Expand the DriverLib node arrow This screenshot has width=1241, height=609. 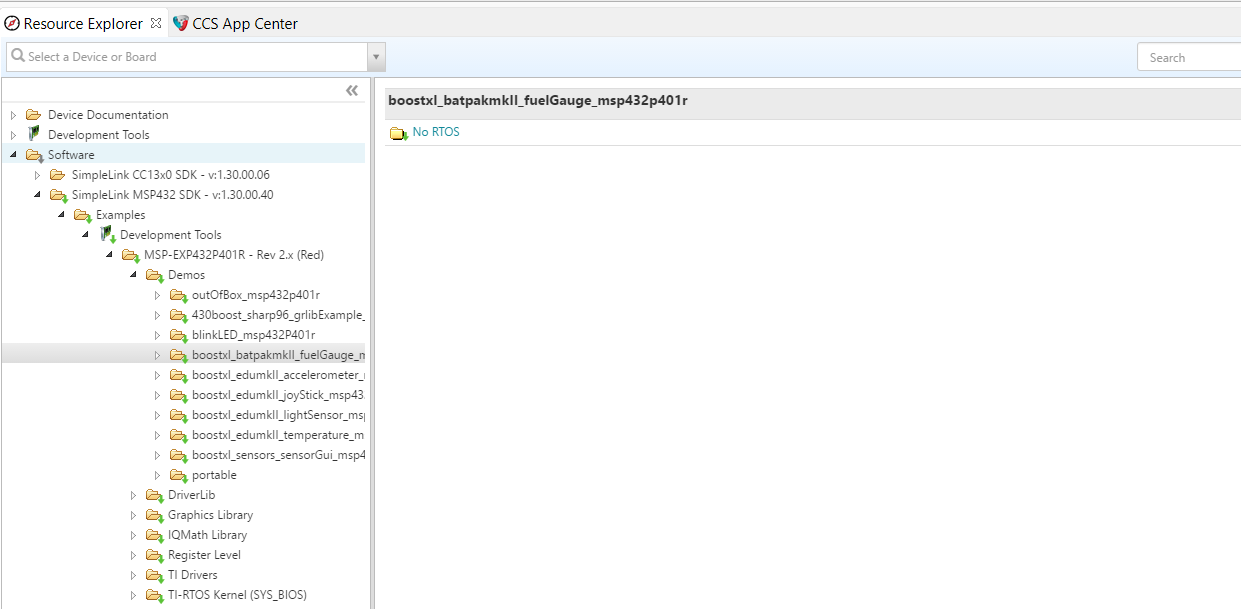[x=133, y=495]
